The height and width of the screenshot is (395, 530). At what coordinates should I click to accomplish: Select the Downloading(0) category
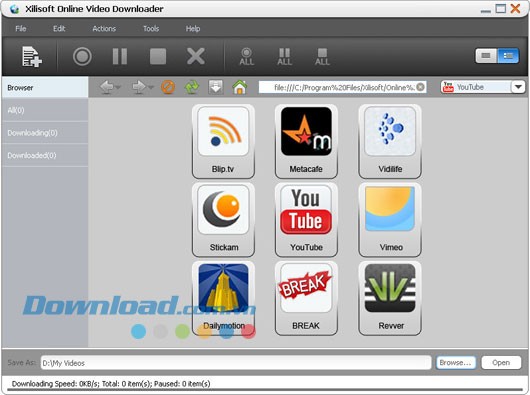coord(45,133)
